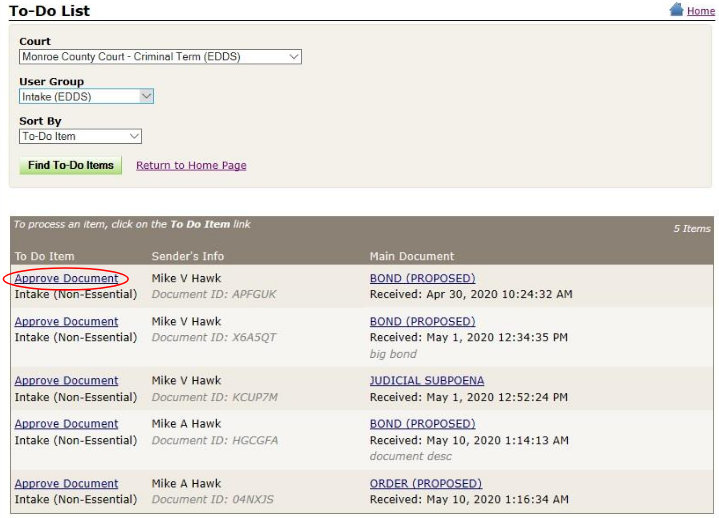Click the Home house icon
Screen dimensions: 719x518
[676, 10]
